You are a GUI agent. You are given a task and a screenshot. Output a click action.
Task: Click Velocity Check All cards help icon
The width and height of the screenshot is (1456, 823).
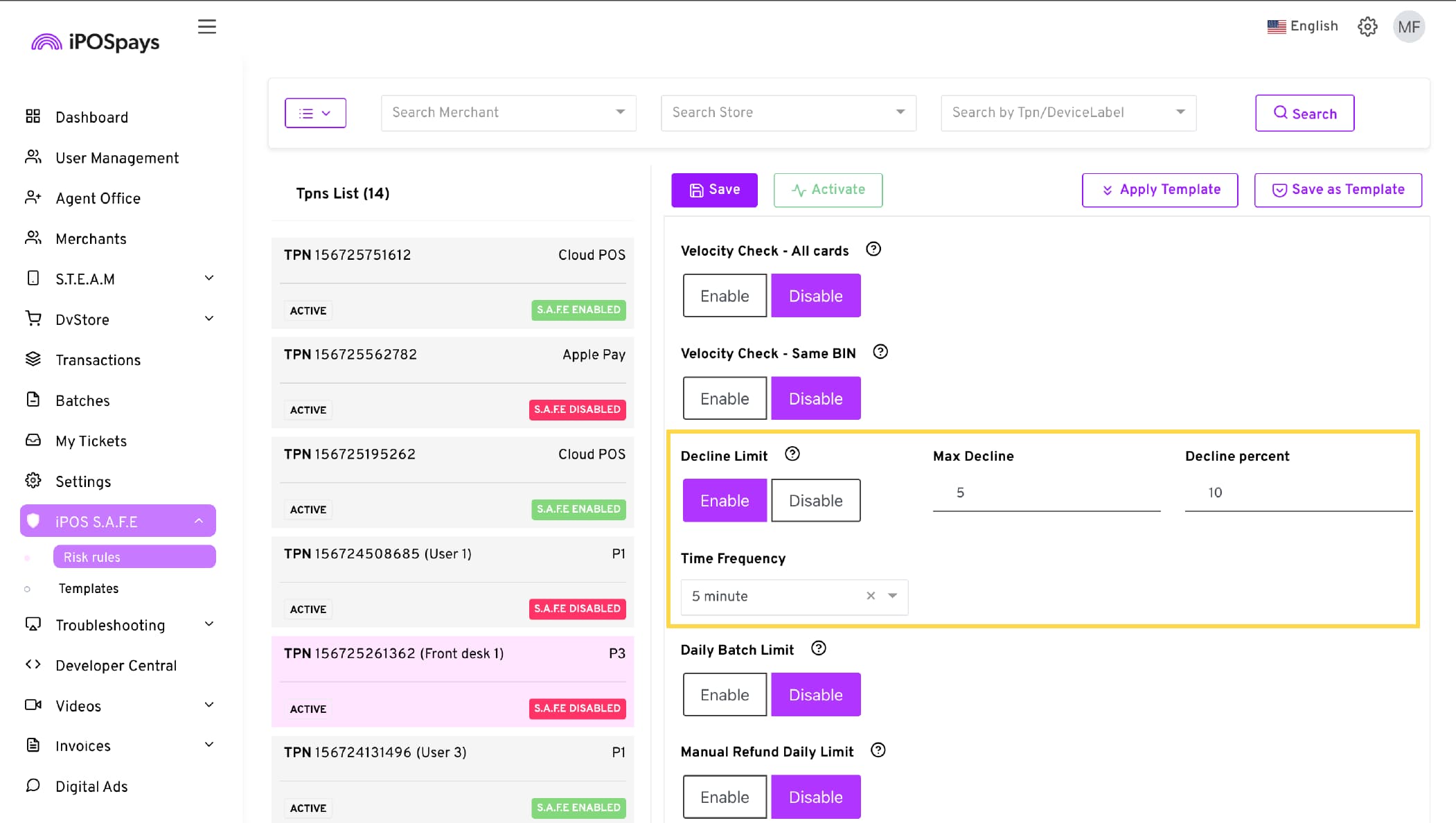[873, 249]
